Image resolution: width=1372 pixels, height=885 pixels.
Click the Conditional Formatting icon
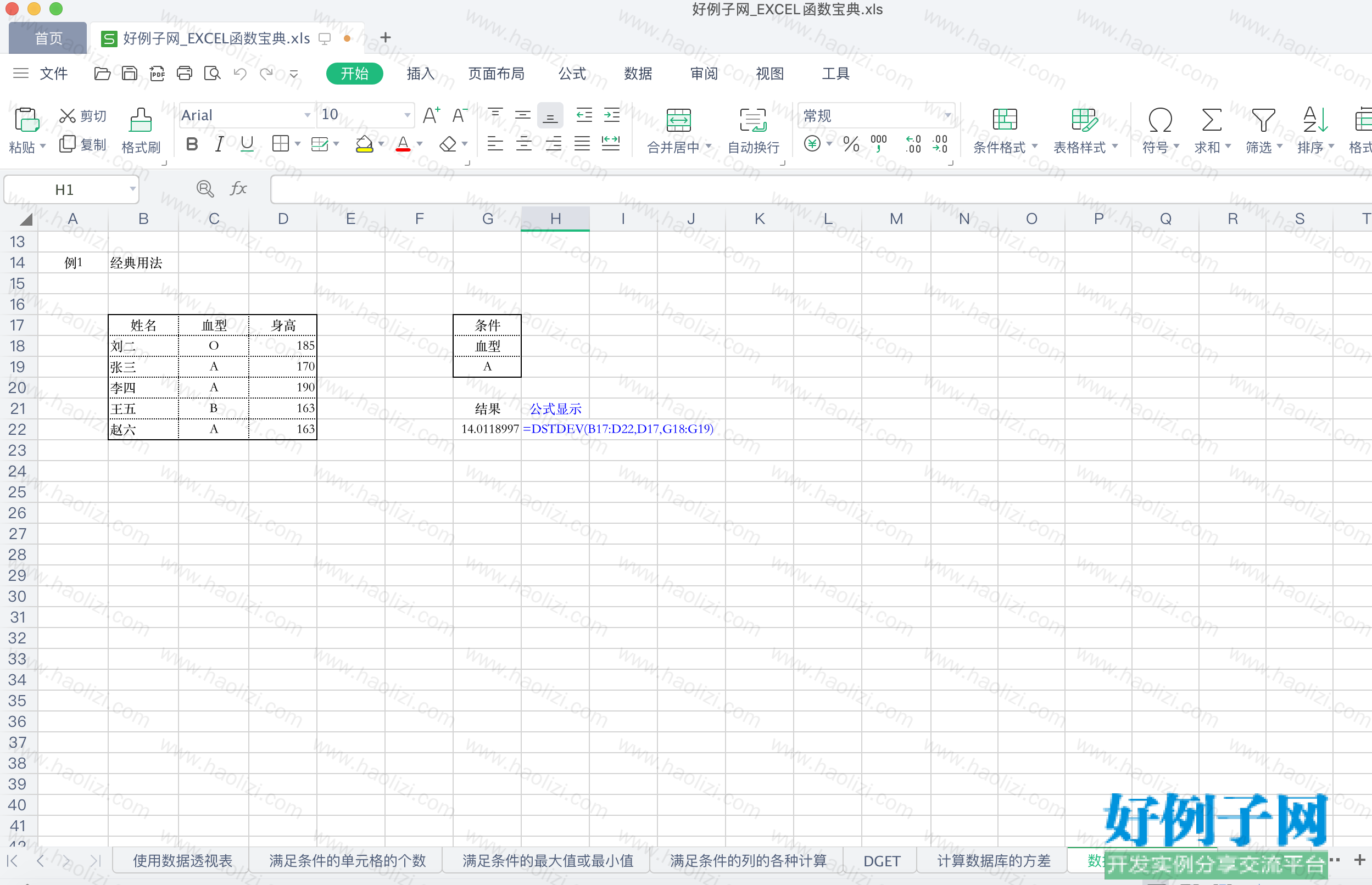point(1005,120)
